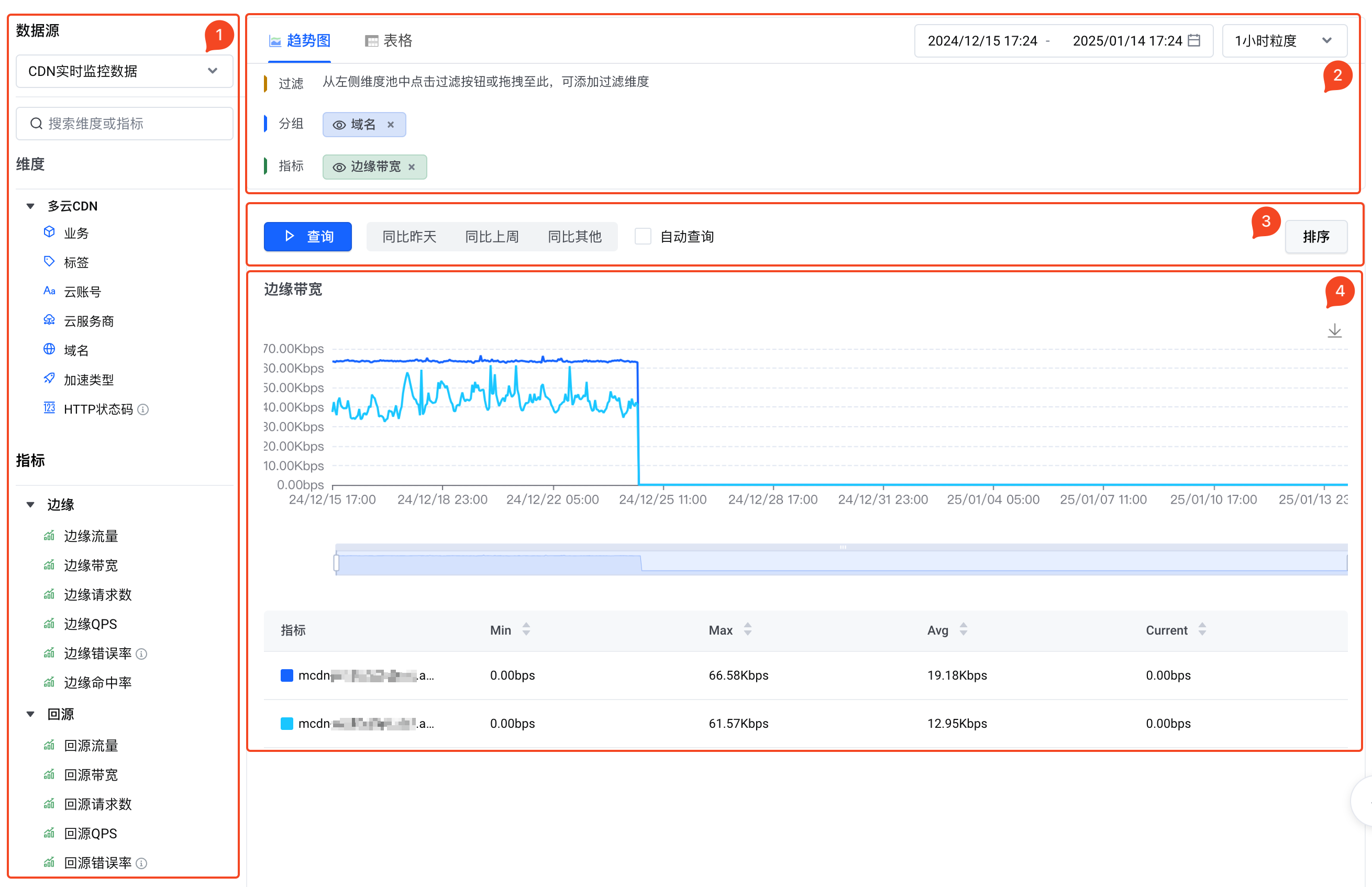Toggle the cyan mcdn series legend
This screenshot has height=887, width=1372.
point(287,724)
